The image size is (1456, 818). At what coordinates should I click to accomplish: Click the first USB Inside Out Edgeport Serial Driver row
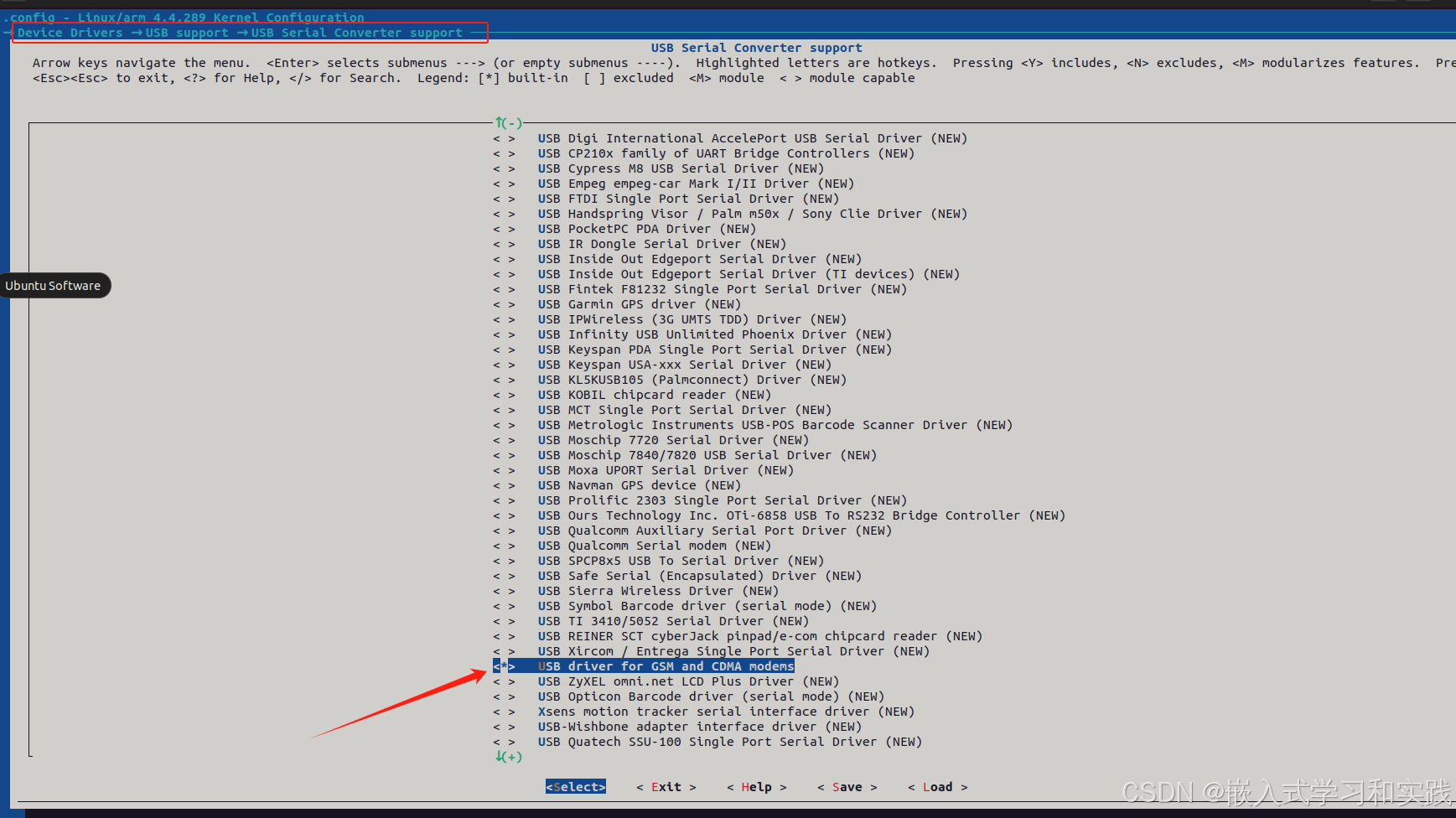coord(677,259)
